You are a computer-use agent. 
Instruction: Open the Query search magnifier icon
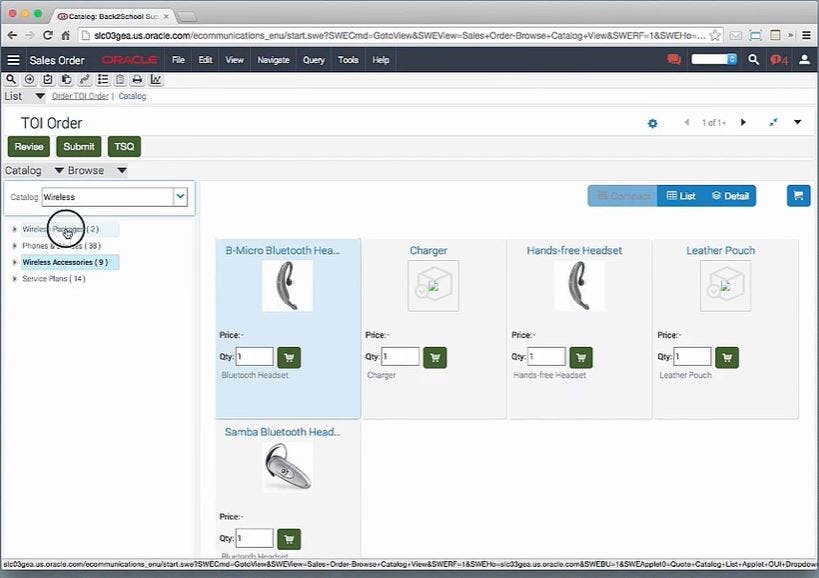[11, 78]
